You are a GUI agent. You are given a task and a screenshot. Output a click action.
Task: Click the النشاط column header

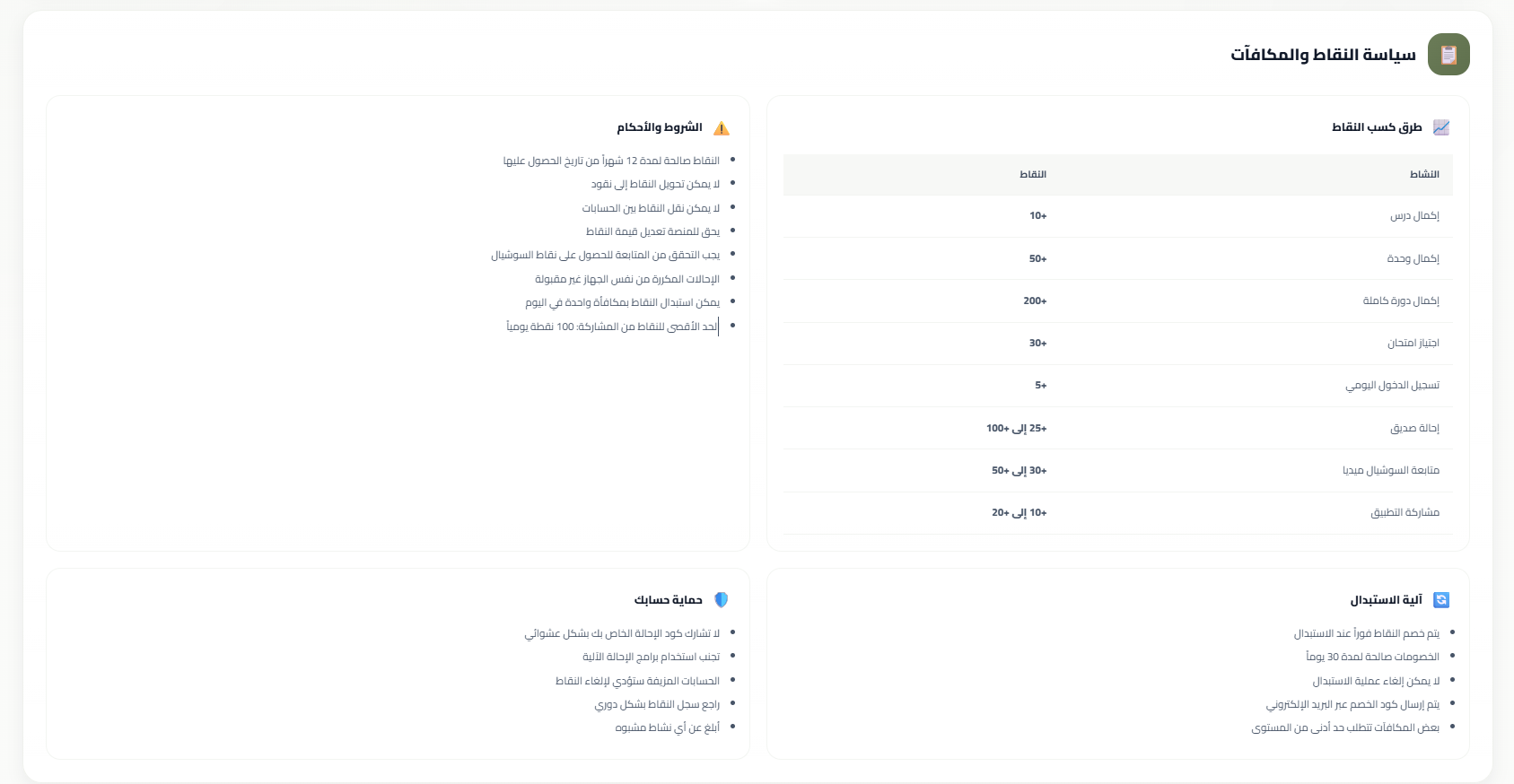1424,174
